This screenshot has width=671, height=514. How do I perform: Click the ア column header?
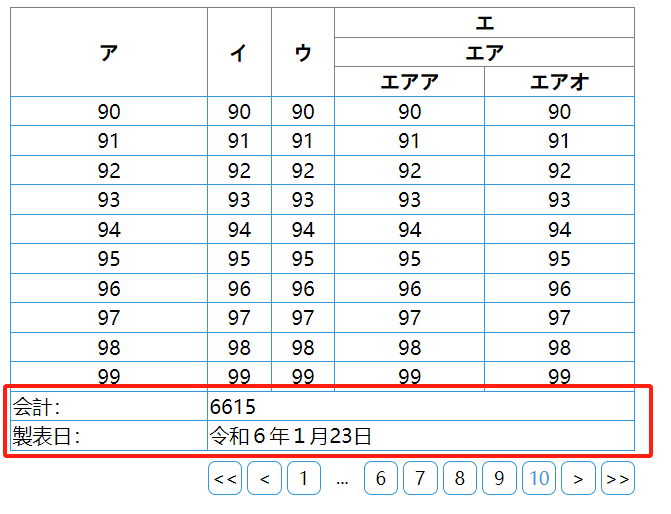109,52
